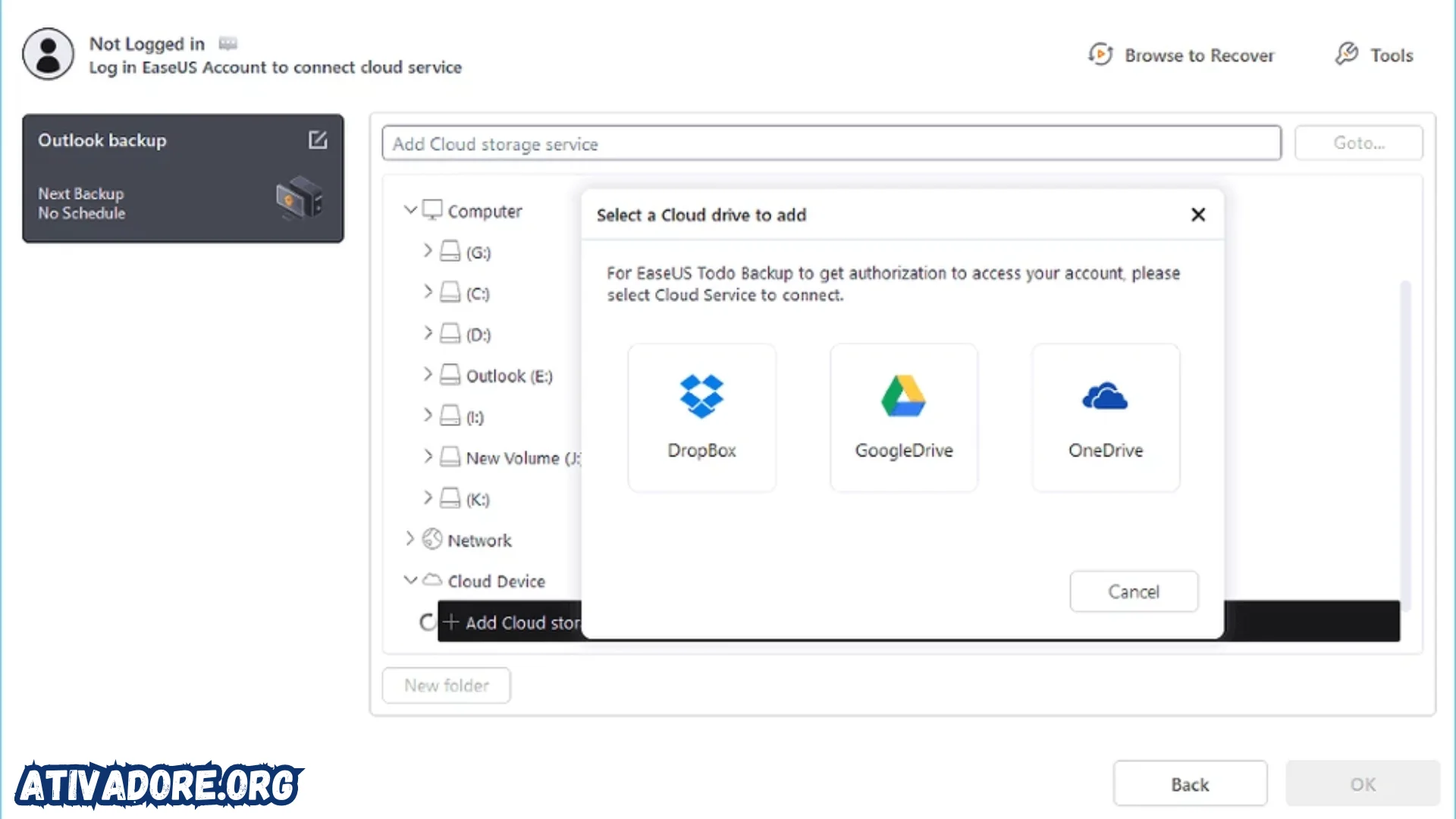Click the backup drive illustration icon
The image size is (1456, 819).
[x=300, y=197]
